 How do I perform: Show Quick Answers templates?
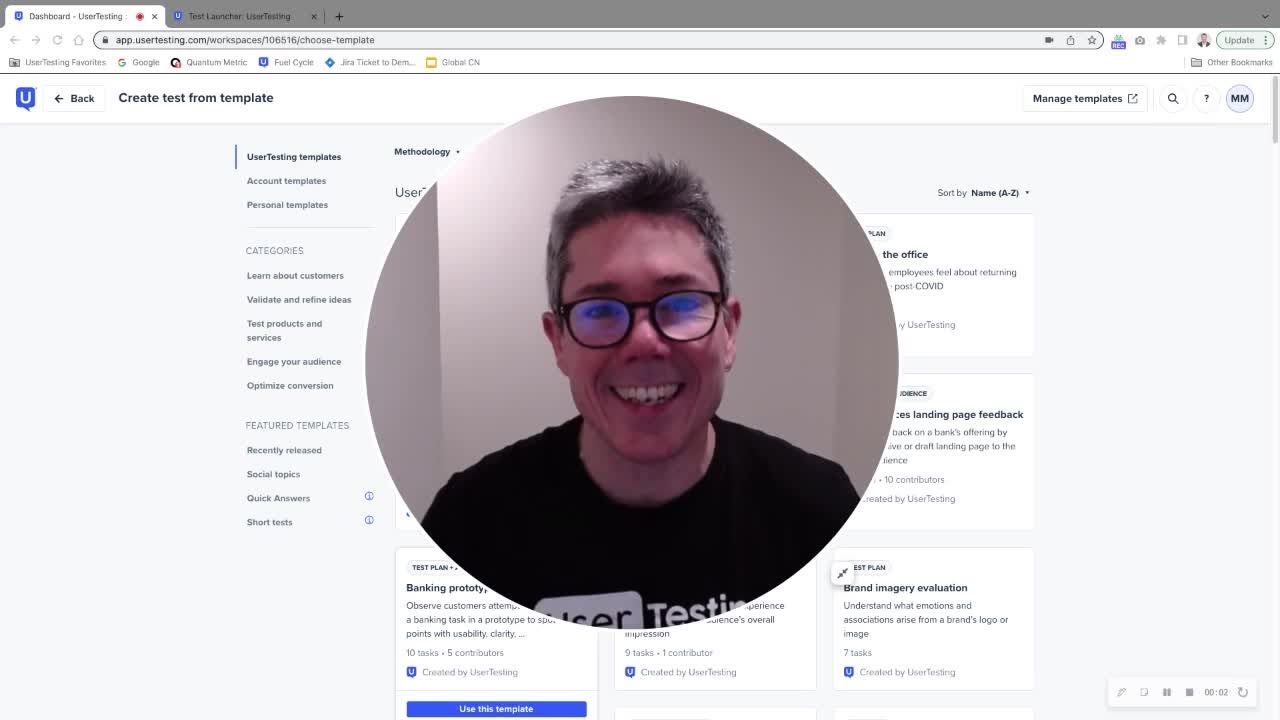(x=278, y=498)
